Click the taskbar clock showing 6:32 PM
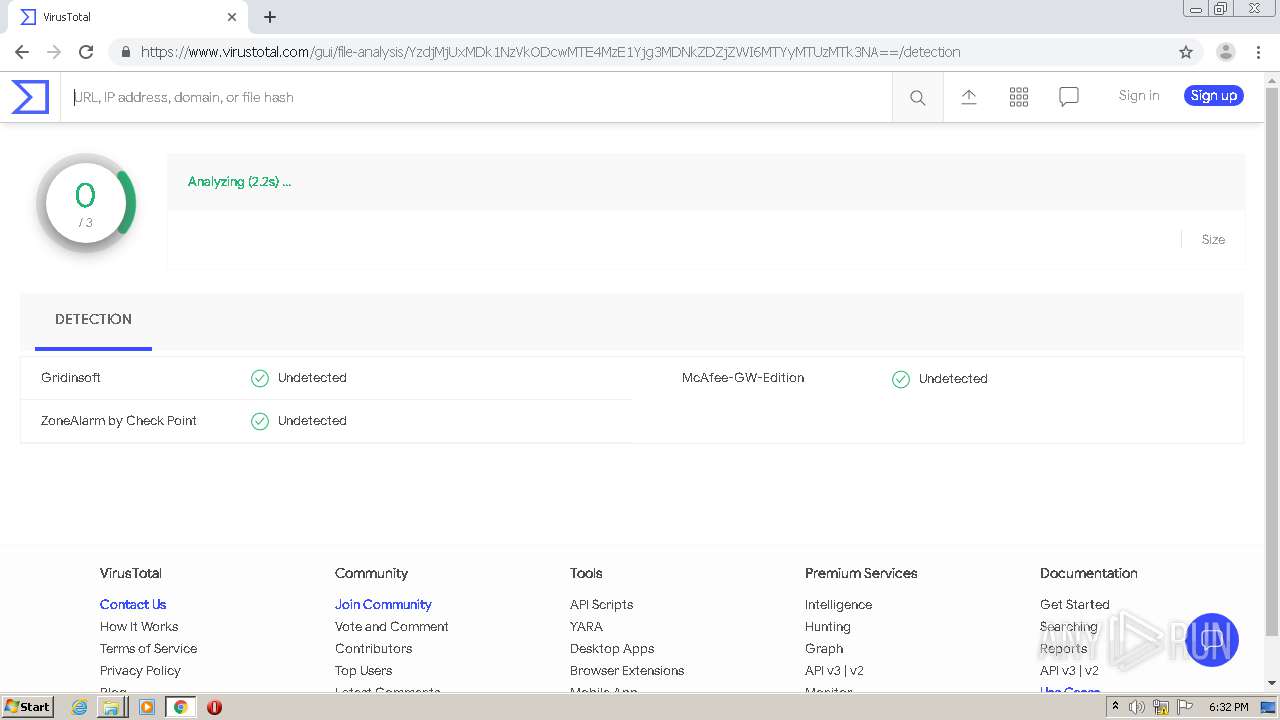1280x720 pixels. point(1229,707)
